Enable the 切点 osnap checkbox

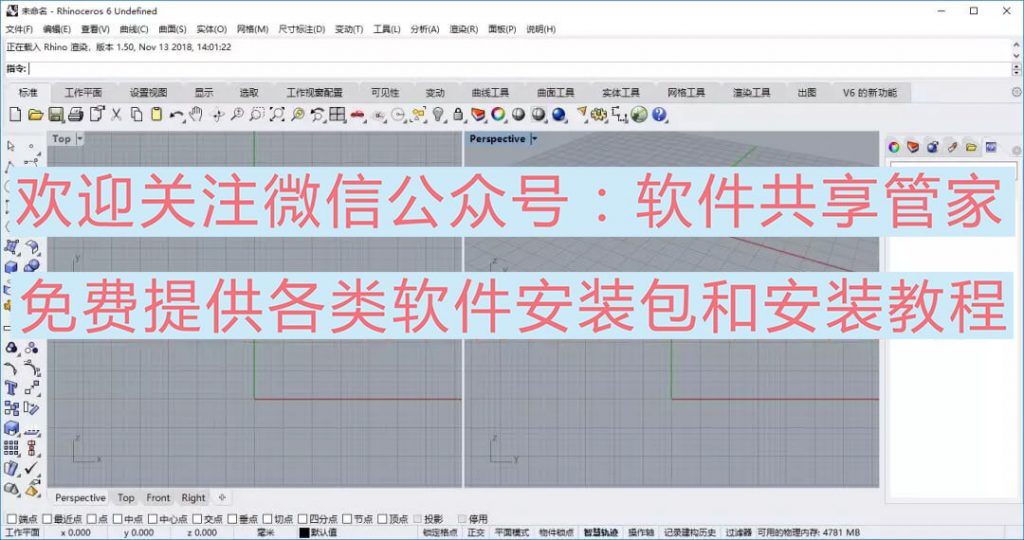267,519
